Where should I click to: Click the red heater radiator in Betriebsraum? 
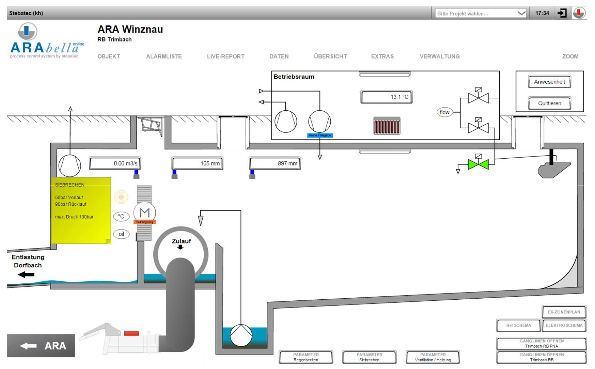[x=387, y=126]
